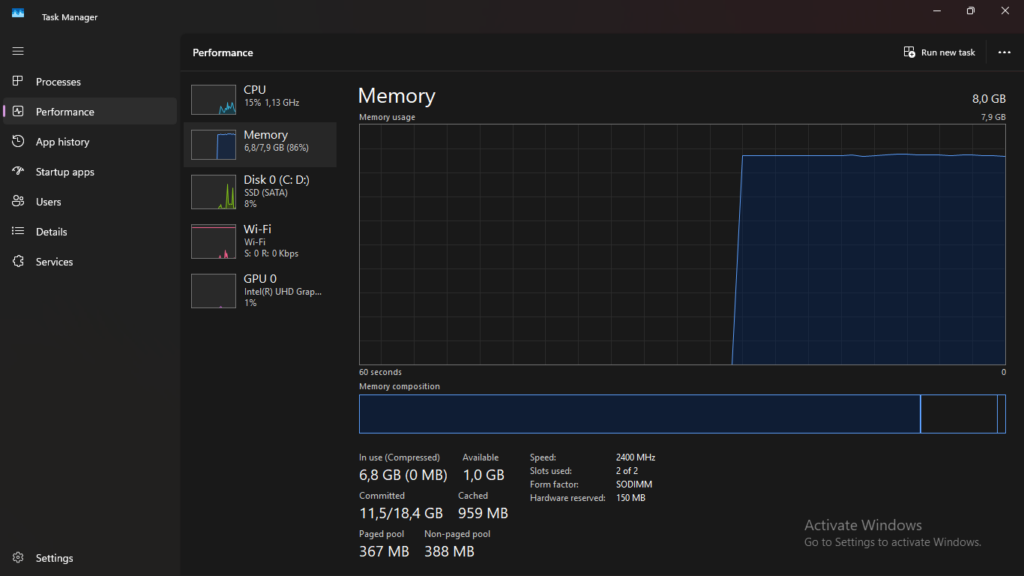Click the Performance sidebar icon
The width and height of the screenshot is (1024, 576).
coord(18,111)
